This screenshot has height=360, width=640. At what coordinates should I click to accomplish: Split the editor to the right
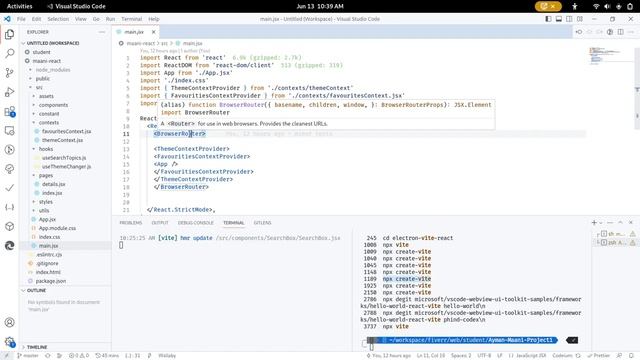tap(620, 32)
